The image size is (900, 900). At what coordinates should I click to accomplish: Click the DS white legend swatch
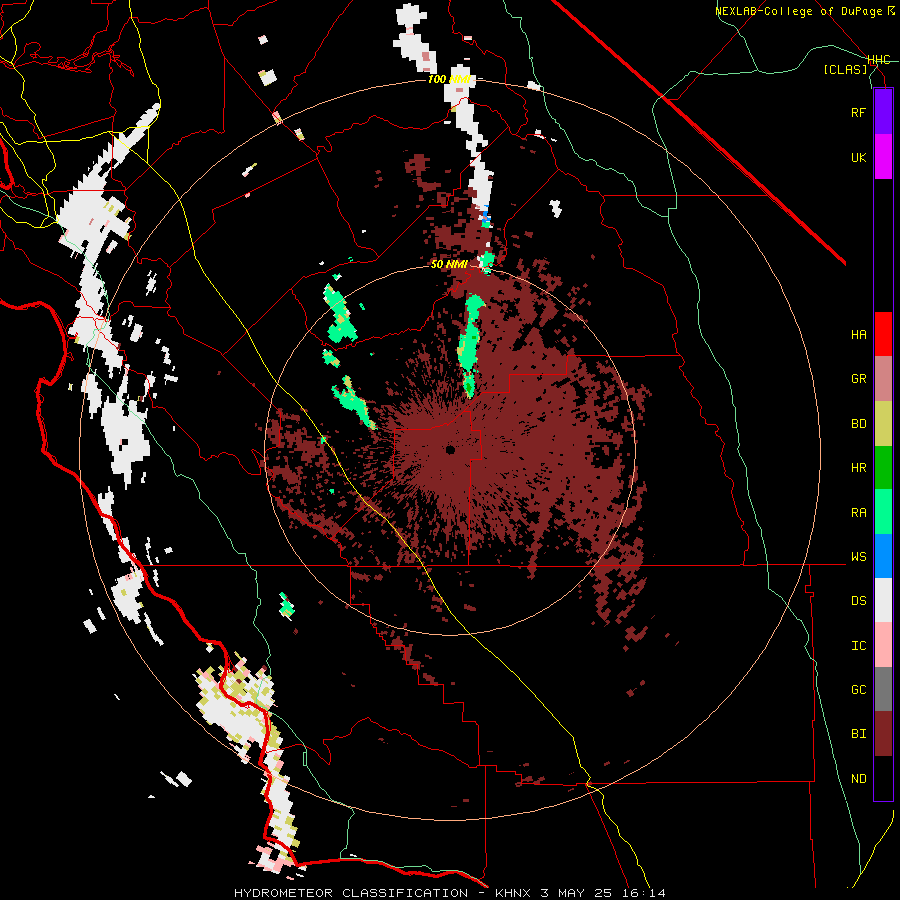[883, 600]
